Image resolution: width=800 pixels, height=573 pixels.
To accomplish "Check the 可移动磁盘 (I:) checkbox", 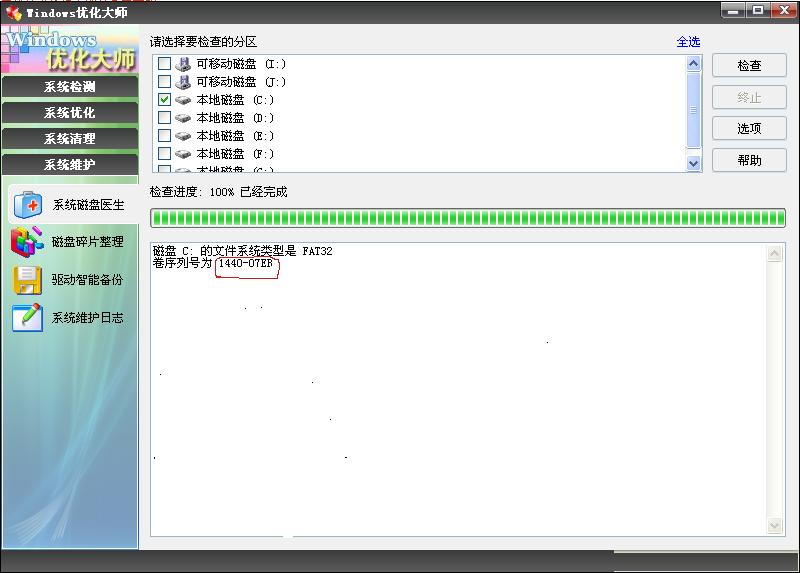I will (x=164, y=63).
